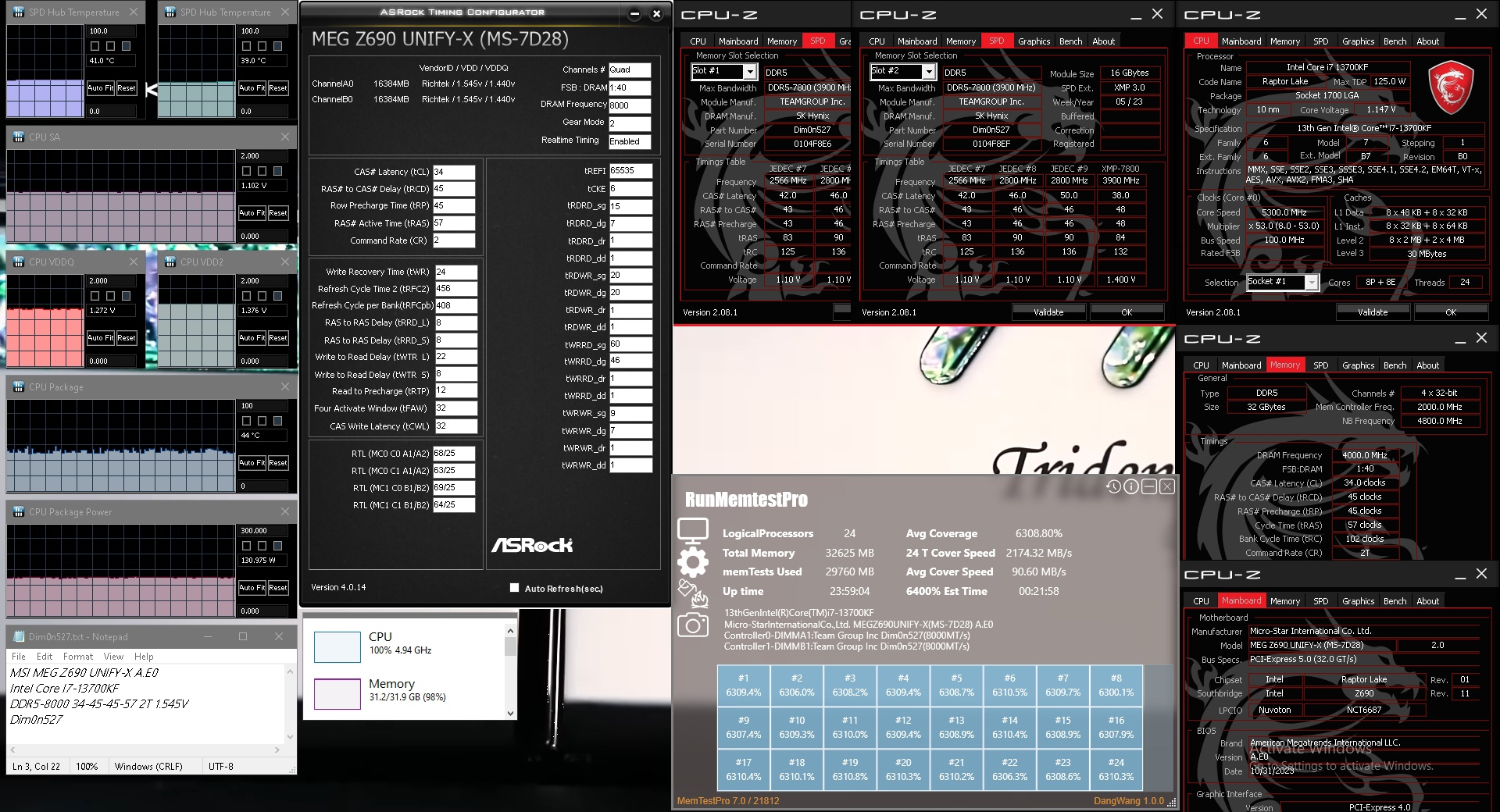The width and height of the screenshot is (1500, 812).
Task: Click the bucket and flame icon in RunMemtestPro
Action: coord(693,593)
